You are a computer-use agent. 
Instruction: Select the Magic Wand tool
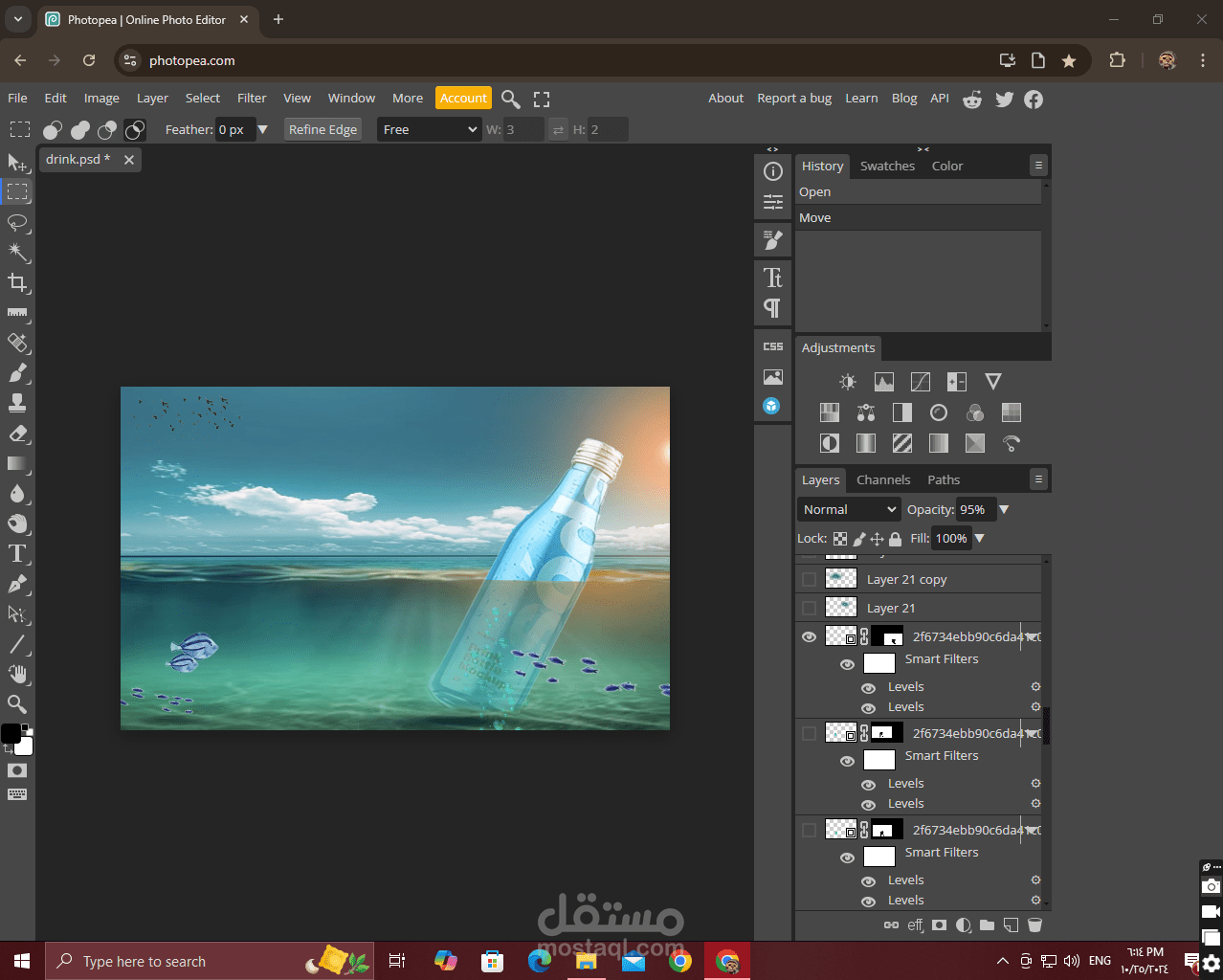tap(17, 253)
